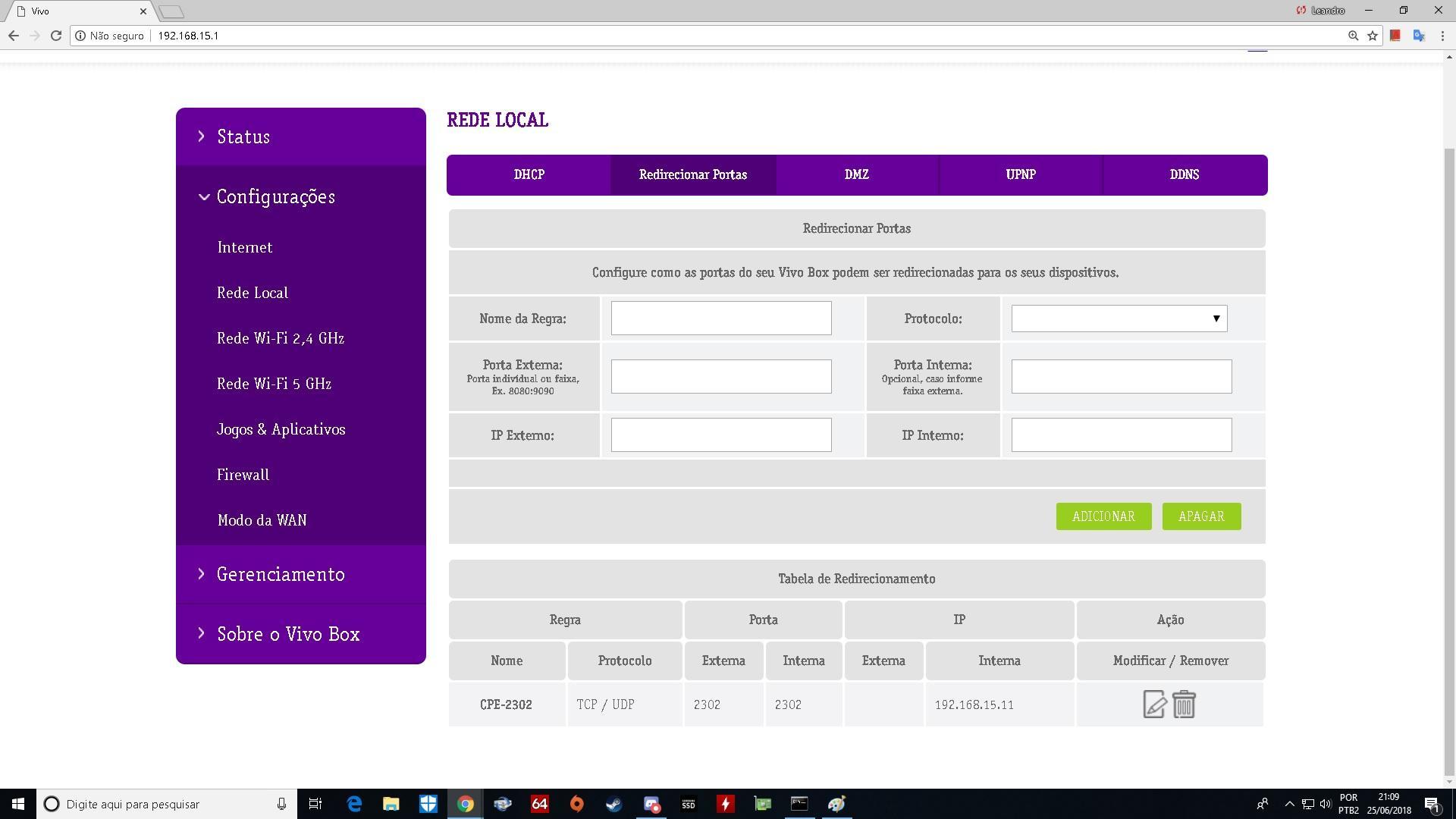The width and height of the screenshot is (1456, 819).
Task: Launch Microsoft Edge from the taskbar
Action: point(354,804)
